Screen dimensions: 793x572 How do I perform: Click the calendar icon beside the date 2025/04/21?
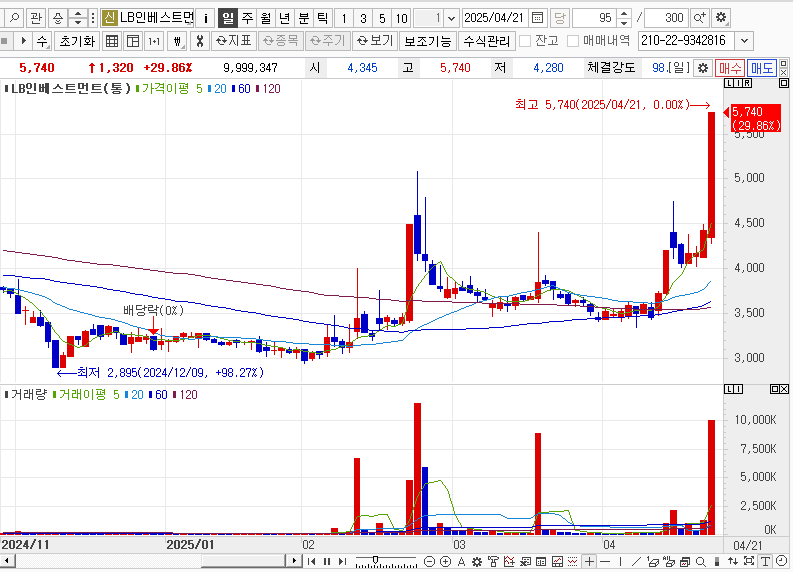[x=538, y=18]
